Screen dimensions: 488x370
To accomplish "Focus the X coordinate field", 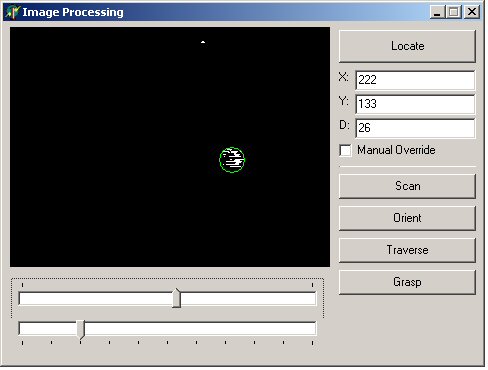I will click(x=415, y=80).
